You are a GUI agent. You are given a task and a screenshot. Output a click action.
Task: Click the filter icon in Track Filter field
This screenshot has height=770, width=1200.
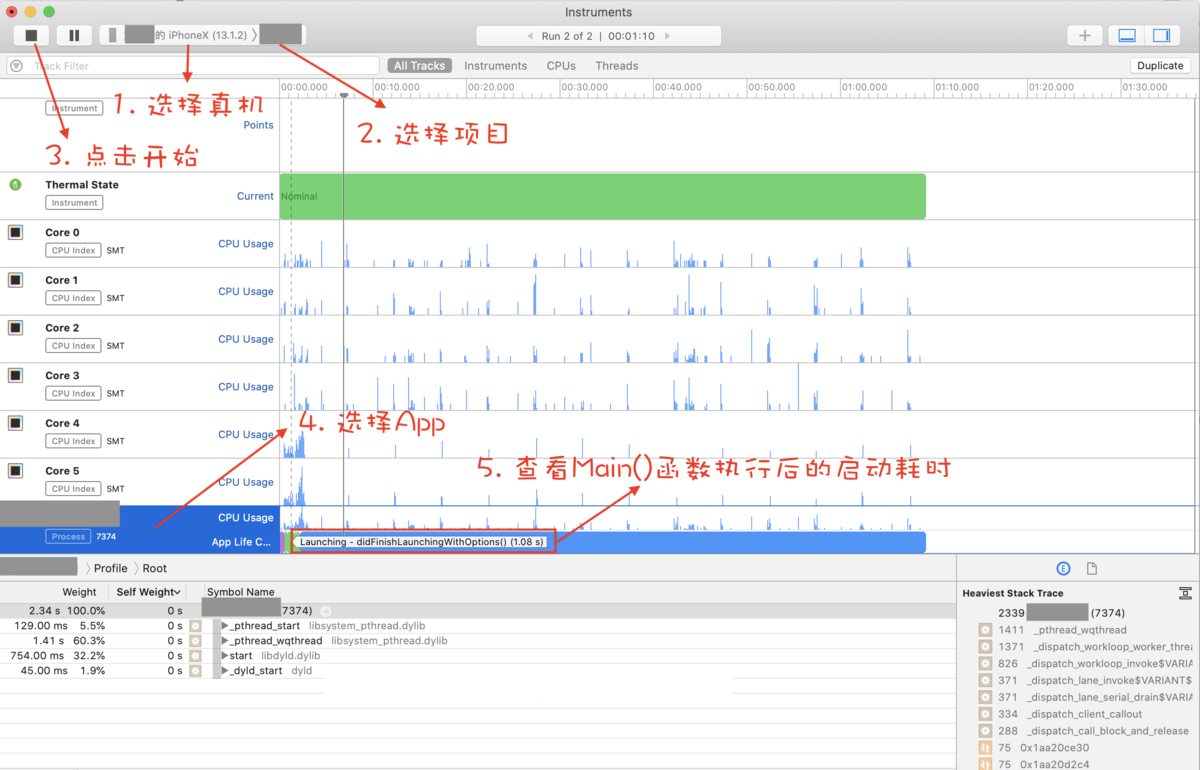click(16, 65)
